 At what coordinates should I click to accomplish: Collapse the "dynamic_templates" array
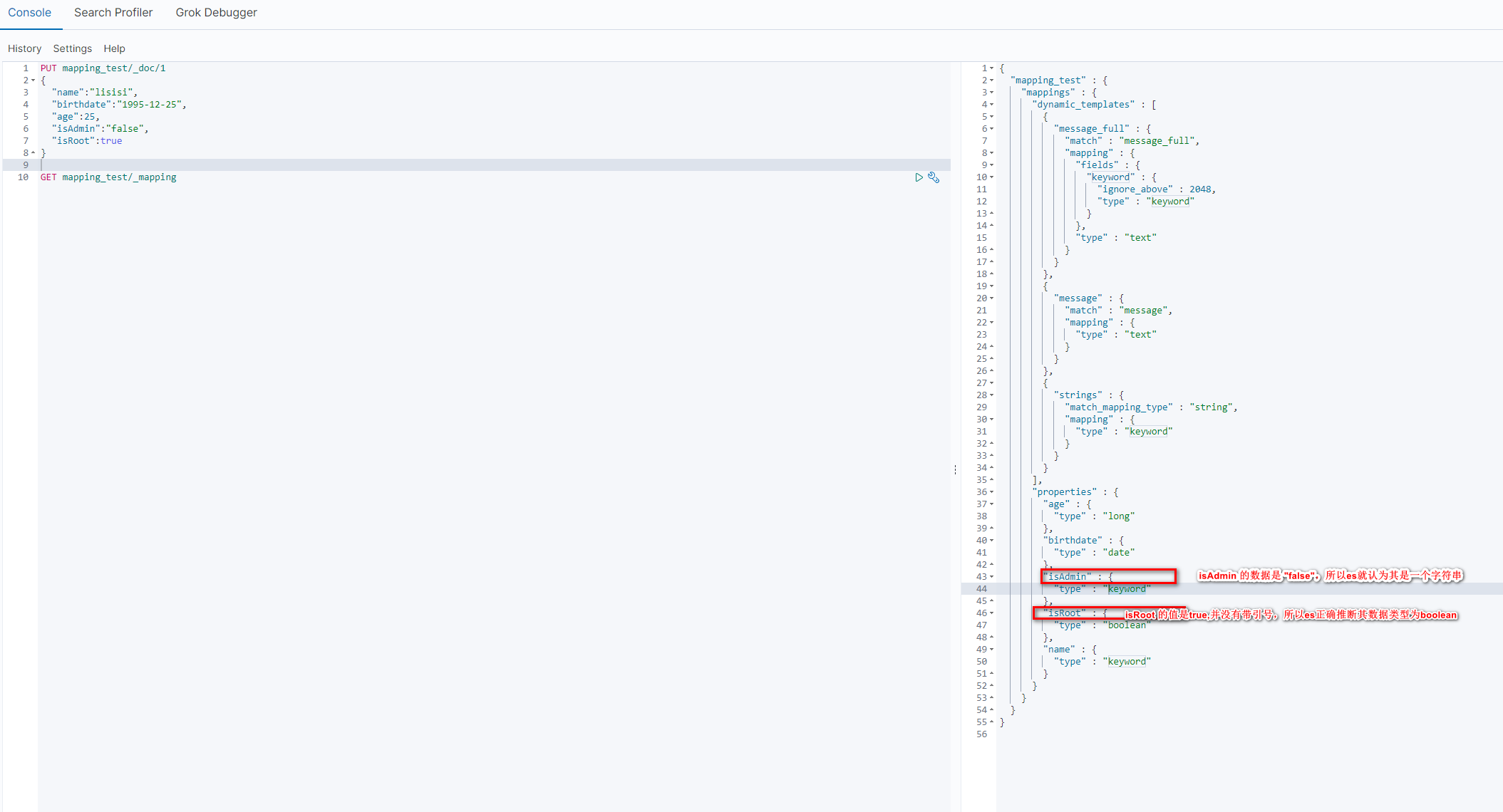click(991, 104)
